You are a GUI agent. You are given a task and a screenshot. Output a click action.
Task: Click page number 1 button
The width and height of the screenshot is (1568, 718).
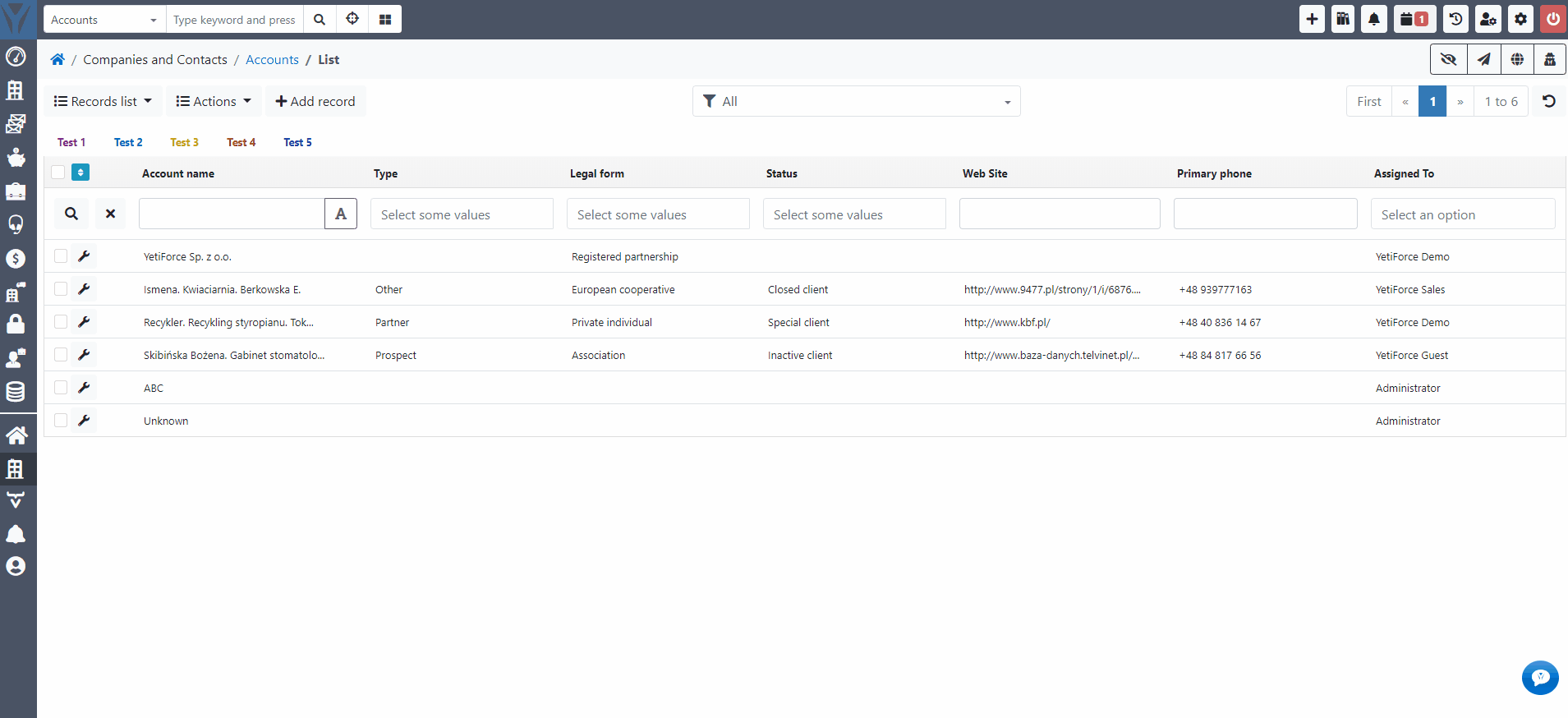click(x=1432, y=101)
